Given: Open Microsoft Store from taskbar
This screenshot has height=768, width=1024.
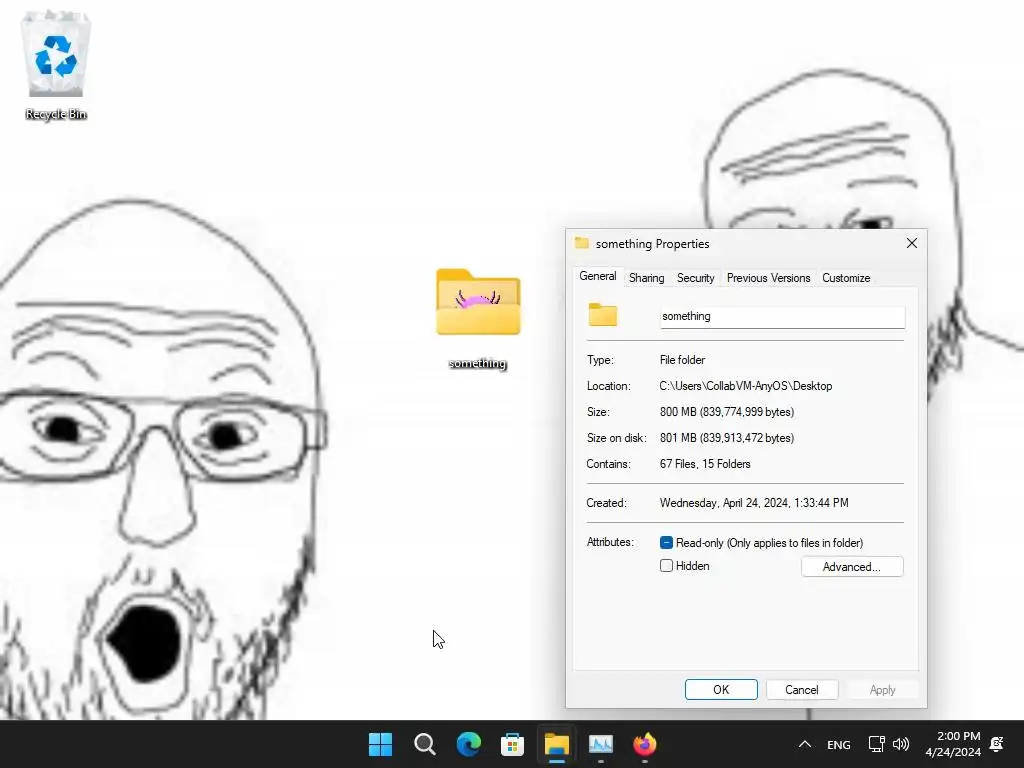Looking at the screenshot, I should (512, 744).
